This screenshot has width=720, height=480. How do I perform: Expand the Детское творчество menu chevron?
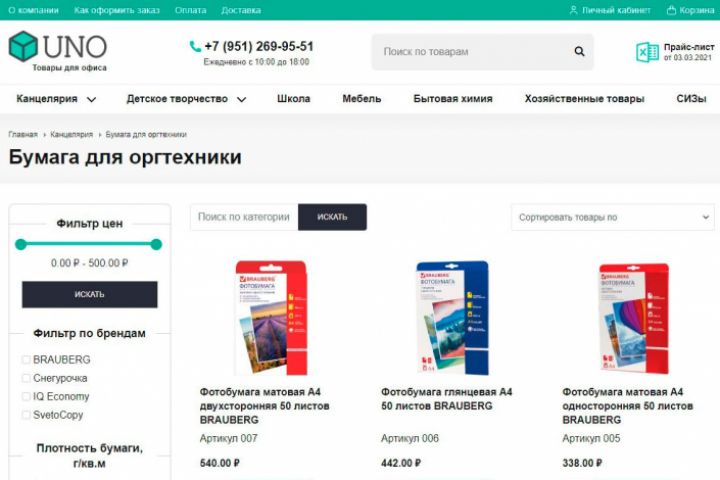coord(242,99)
